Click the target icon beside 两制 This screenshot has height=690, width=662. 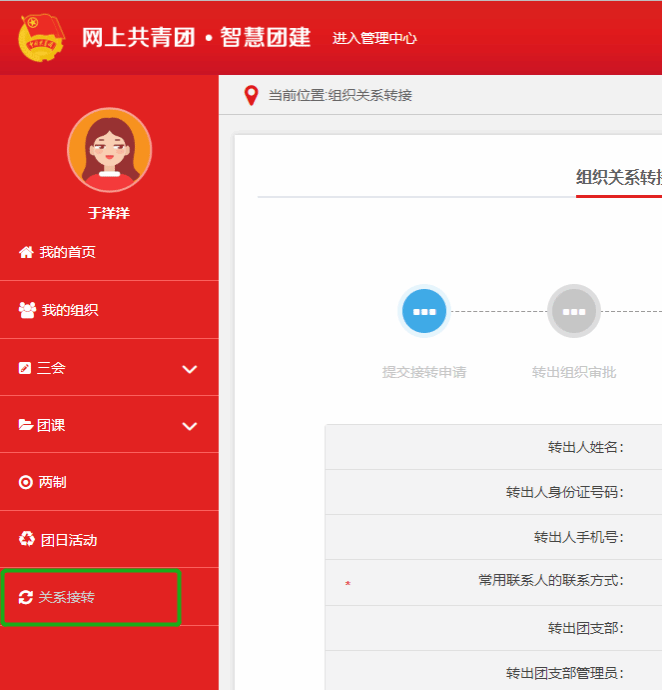[26, 482]
